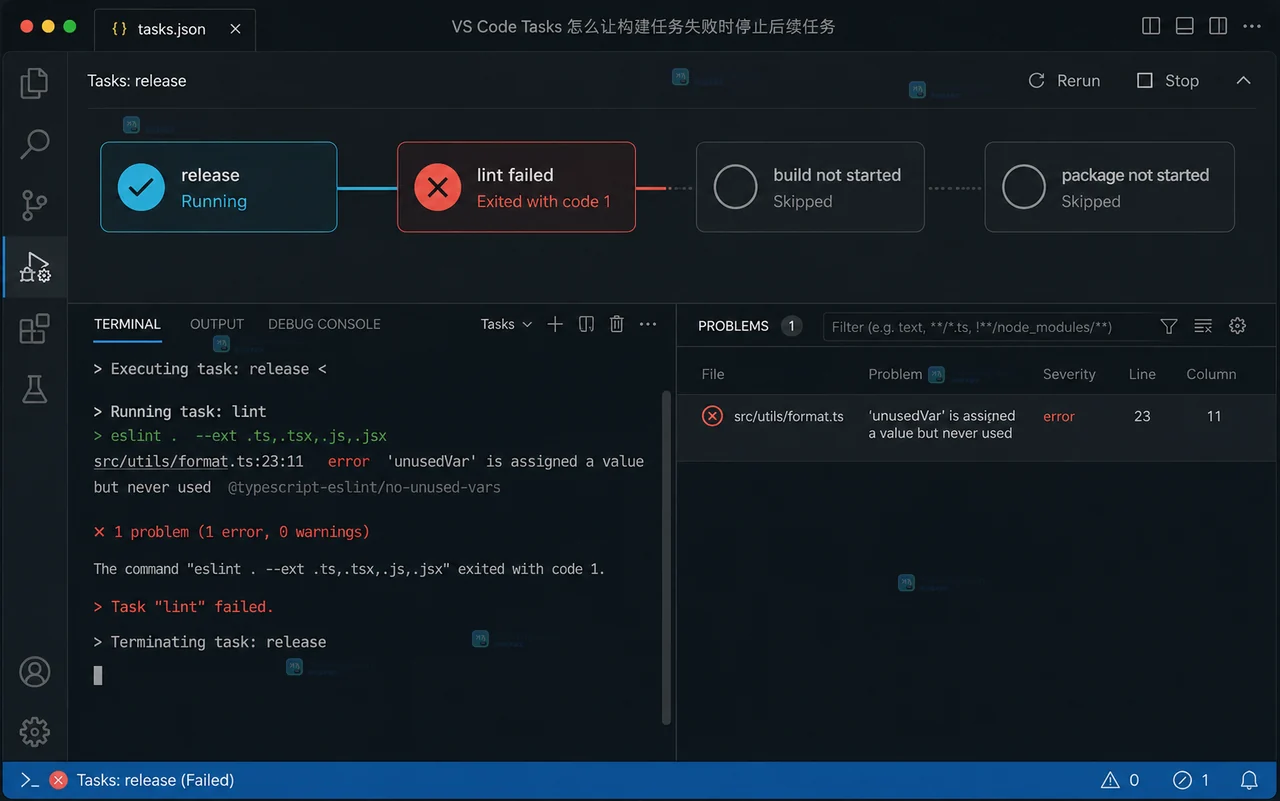Open Run and Debug view
The width and height of the screenshot is (1280, 801).
pyautogui.click(x=34, y=267)
